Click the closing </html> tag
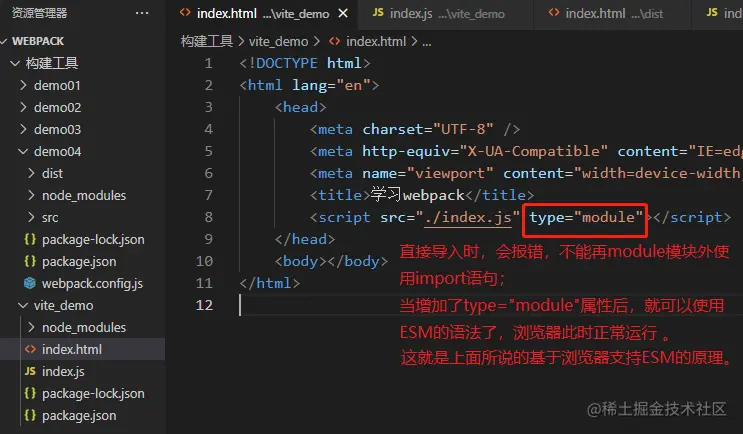This screenshot has width=743, height=434. coord(270,283)
